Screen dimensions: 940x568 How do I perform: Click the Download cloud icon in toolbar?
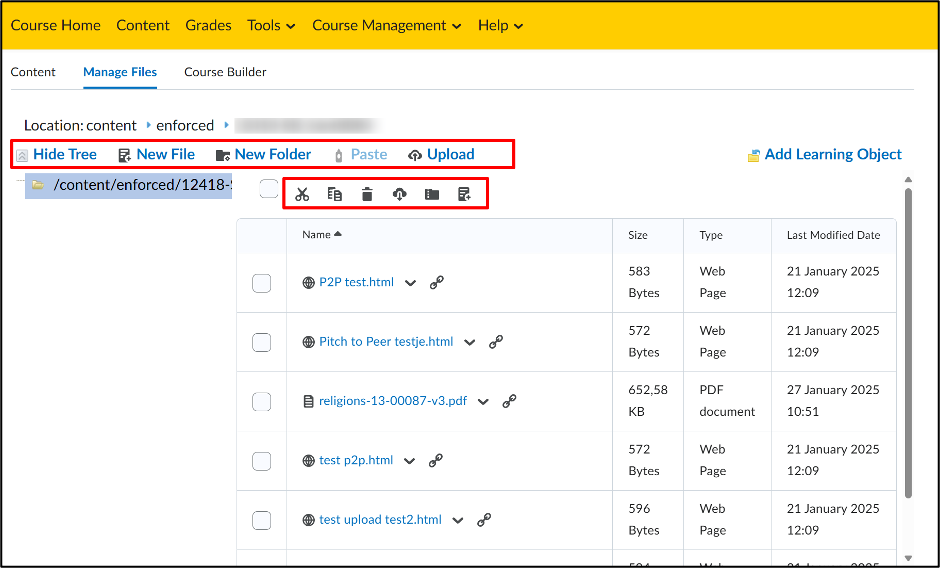(x=399, y=194)
